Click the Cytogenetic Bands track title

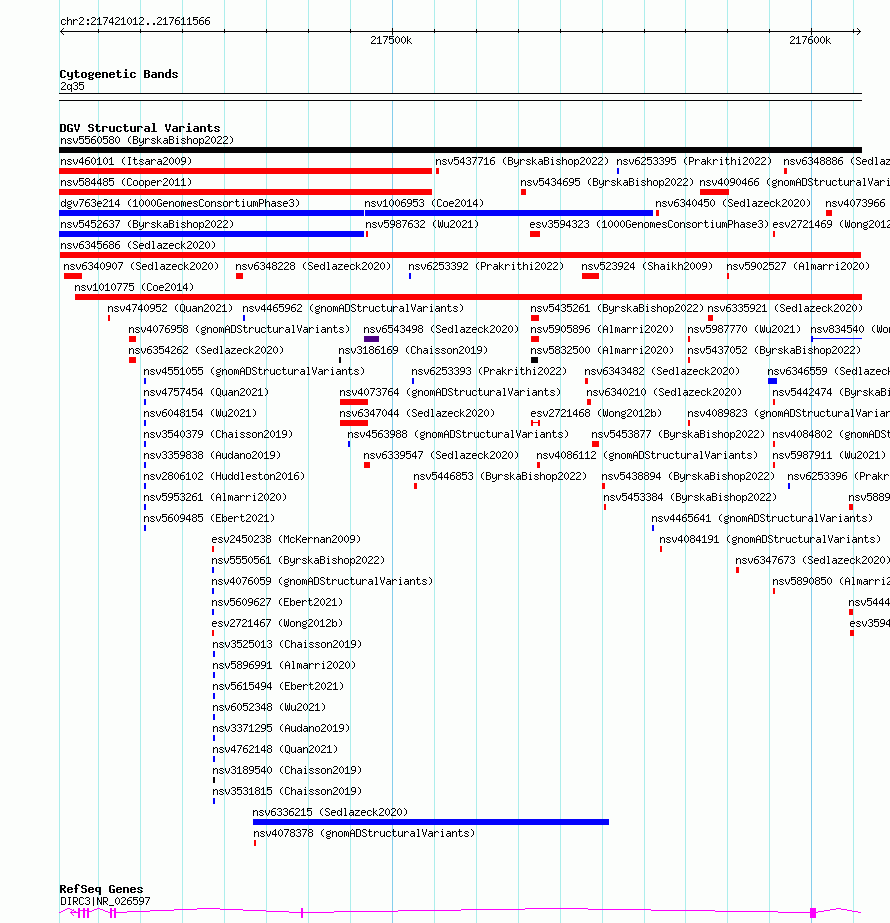point(118,74)
